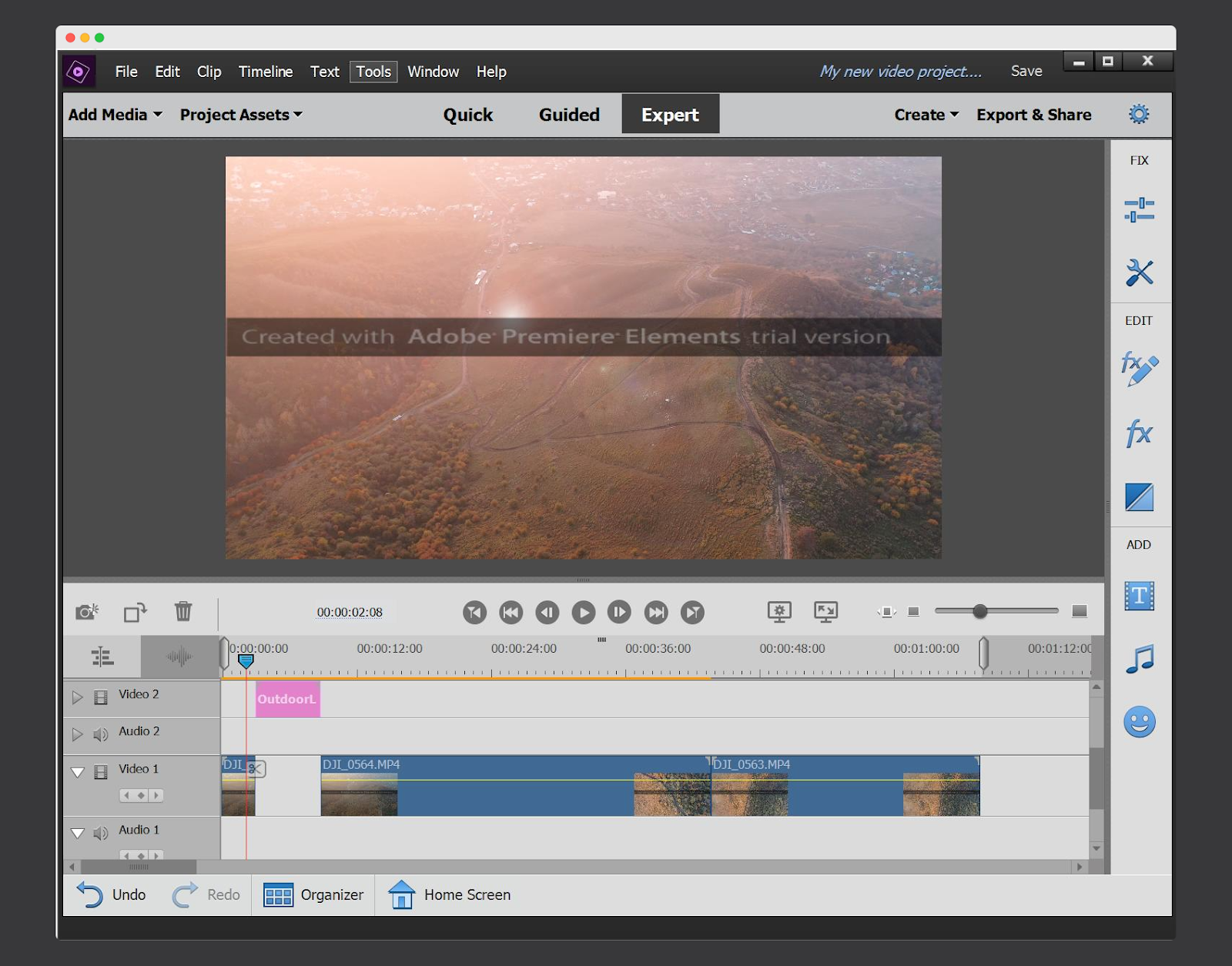Go to previous edit point
This screenshot has width=1232, height=966.
tap(475, 613)
